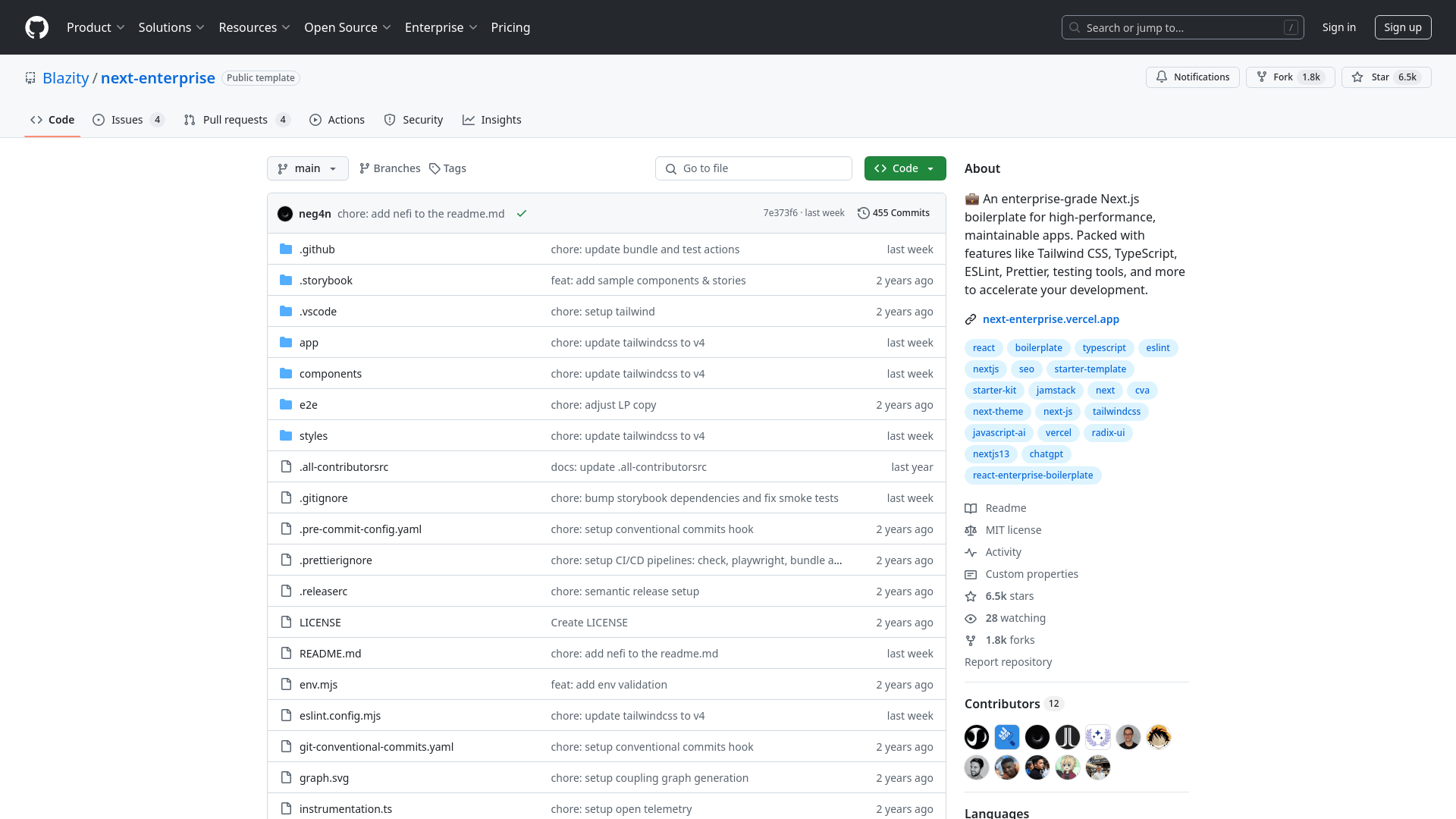Click the GitHub logo icon
The image size is (1456, 819).
click(36, 27)
